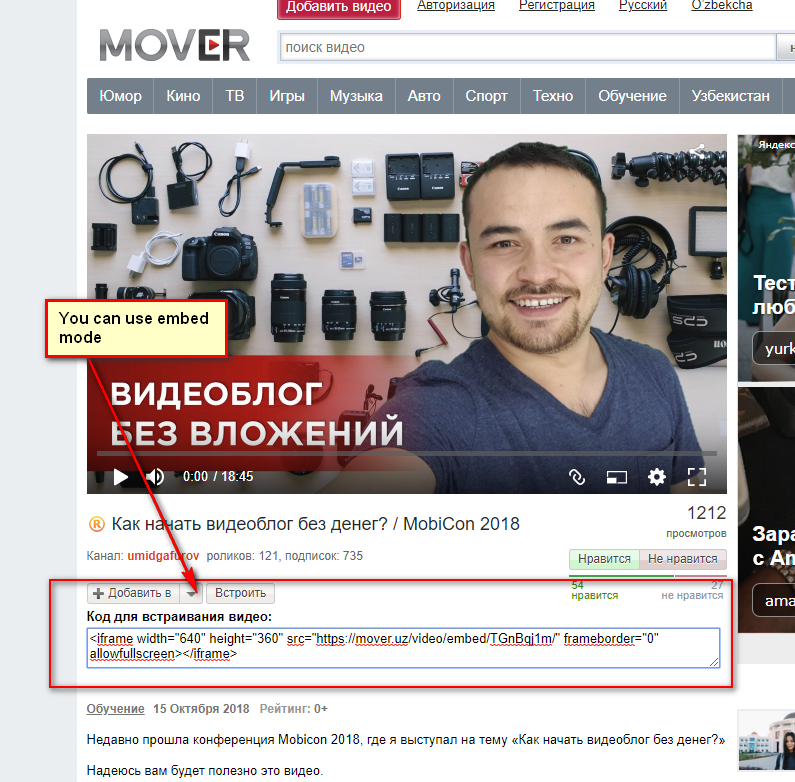
Task: Open the umidgafurov channel link
Action: pyautogui.click(x=164, y=555)
